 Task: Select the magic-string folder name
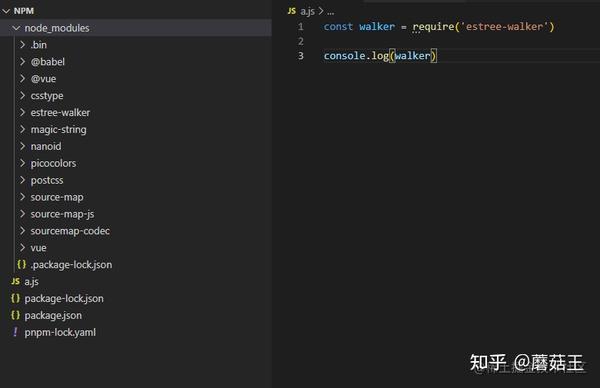59,130
